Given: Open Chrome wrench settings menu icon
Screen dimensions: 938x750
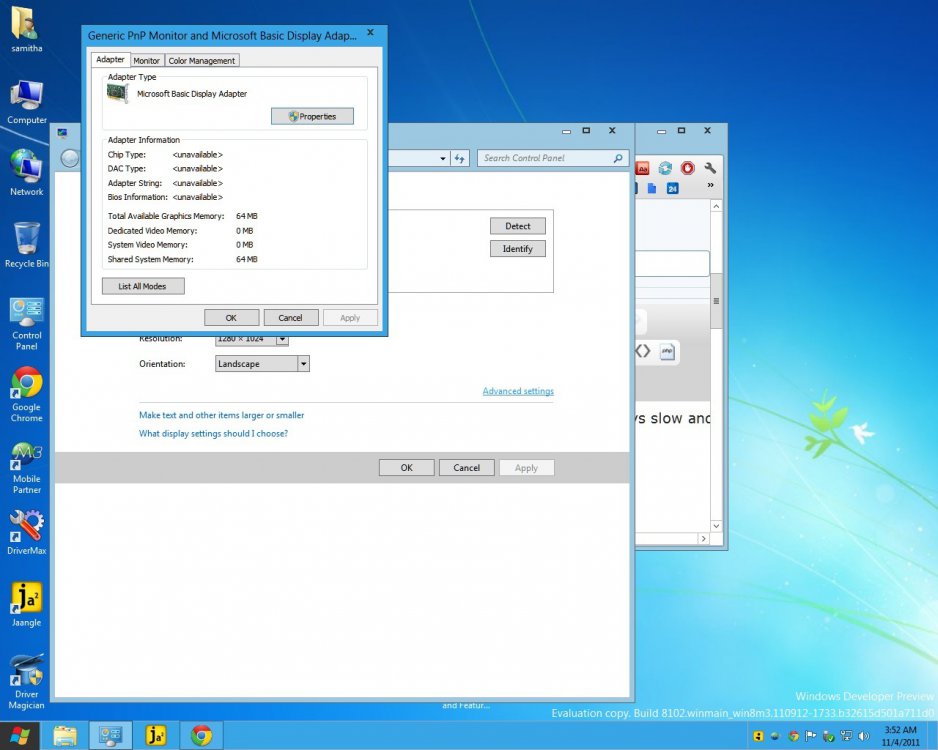Looking at the screenshot, I should (x=710, y=168).
